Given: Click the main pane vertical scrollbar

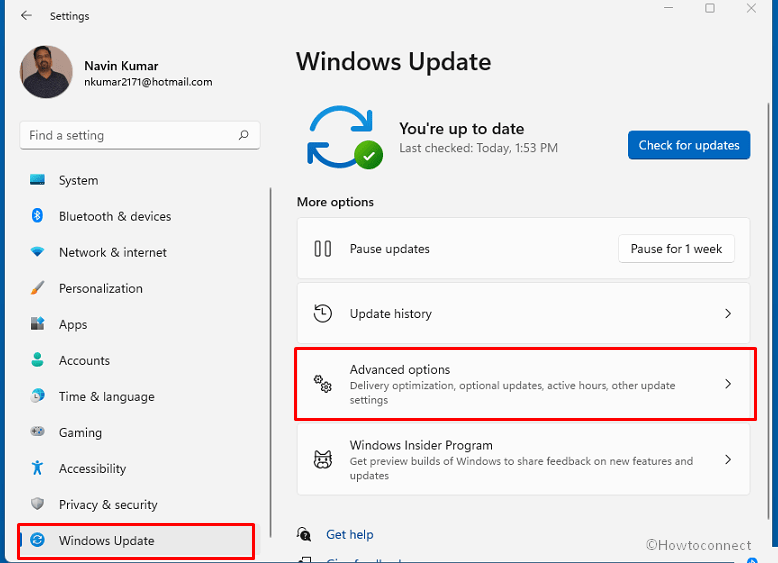Looking at the screenshot, I should point(769,309).
